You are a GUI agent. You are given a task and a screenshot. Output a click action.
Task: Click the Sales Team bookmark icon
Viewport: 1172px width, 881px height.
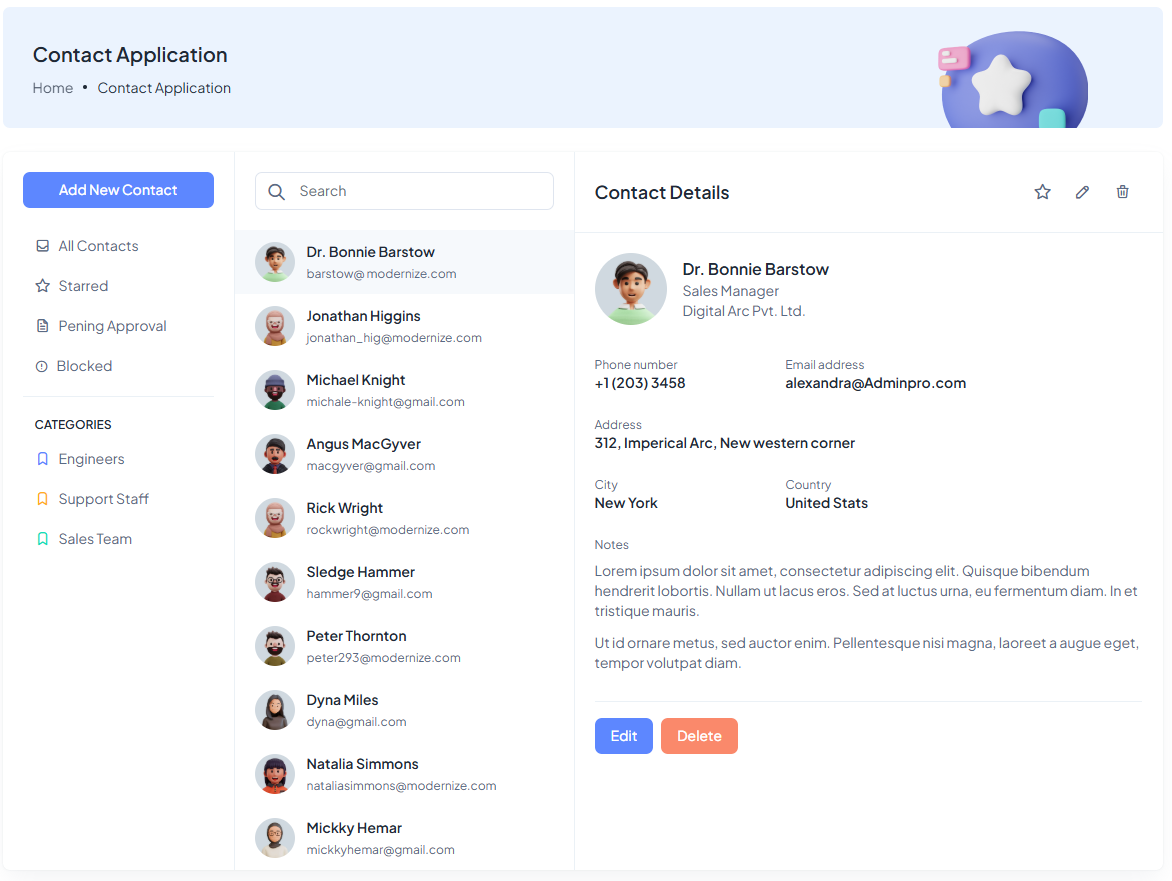click(x=42, y=539)
